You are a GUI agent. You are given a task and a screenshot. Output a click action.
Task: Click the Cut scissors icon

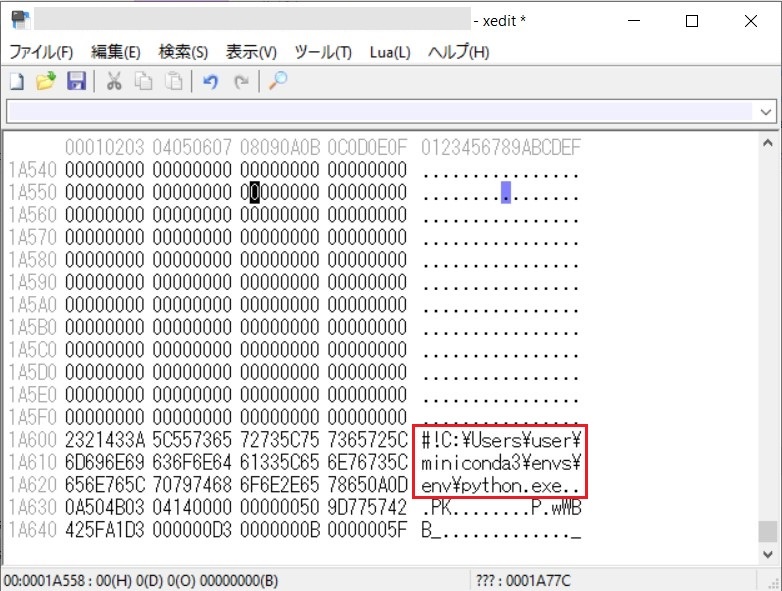click(x=114, y=81)
